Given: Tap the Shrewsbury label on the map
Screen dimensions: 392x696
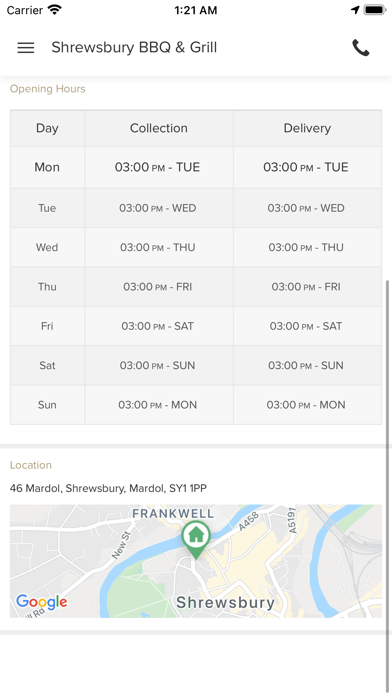Looking at the screenshot, I should coord(225,602).
